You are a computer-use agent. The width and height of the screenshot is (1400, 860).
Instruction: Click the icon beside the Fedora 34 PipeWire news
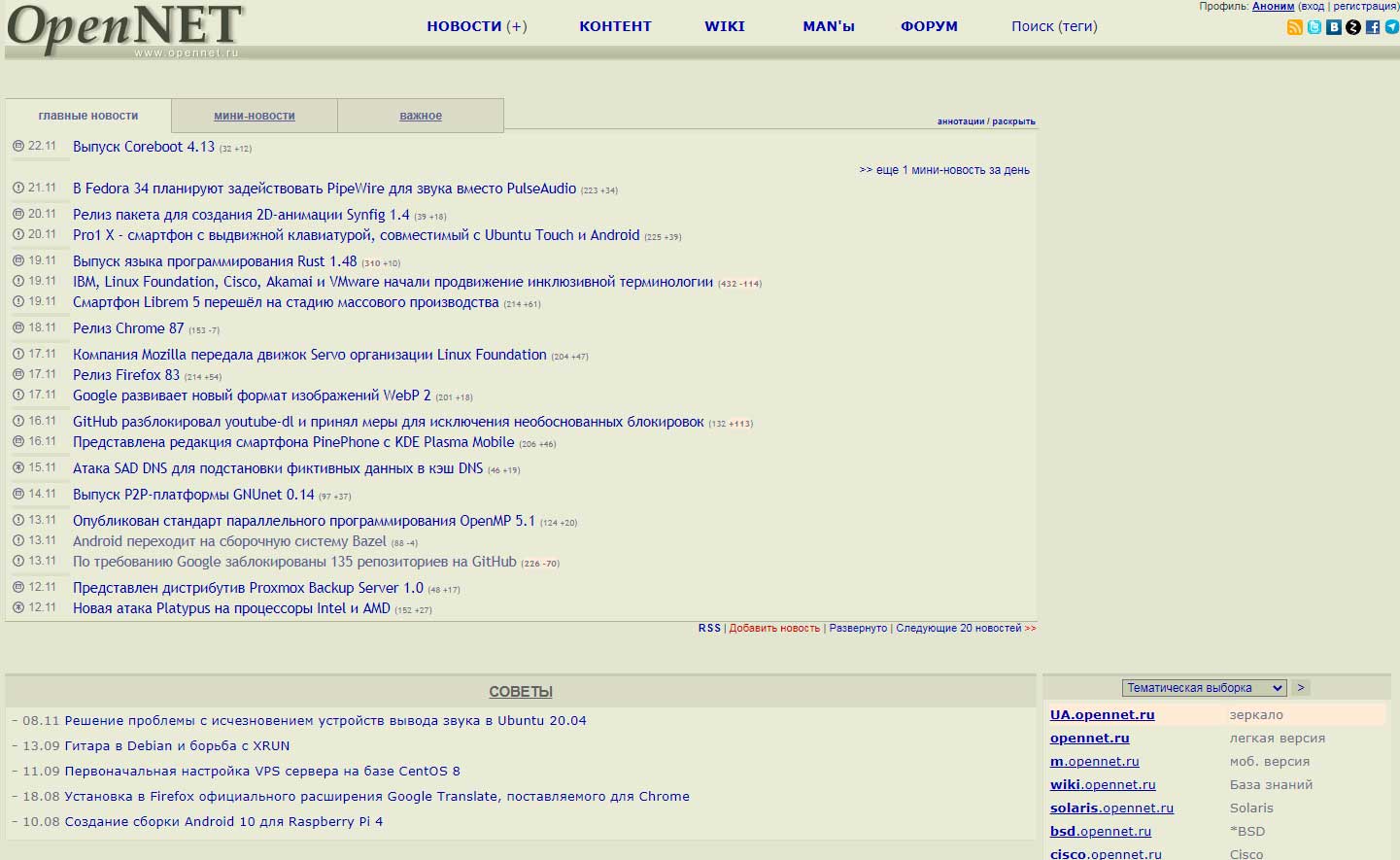(18, 188)
